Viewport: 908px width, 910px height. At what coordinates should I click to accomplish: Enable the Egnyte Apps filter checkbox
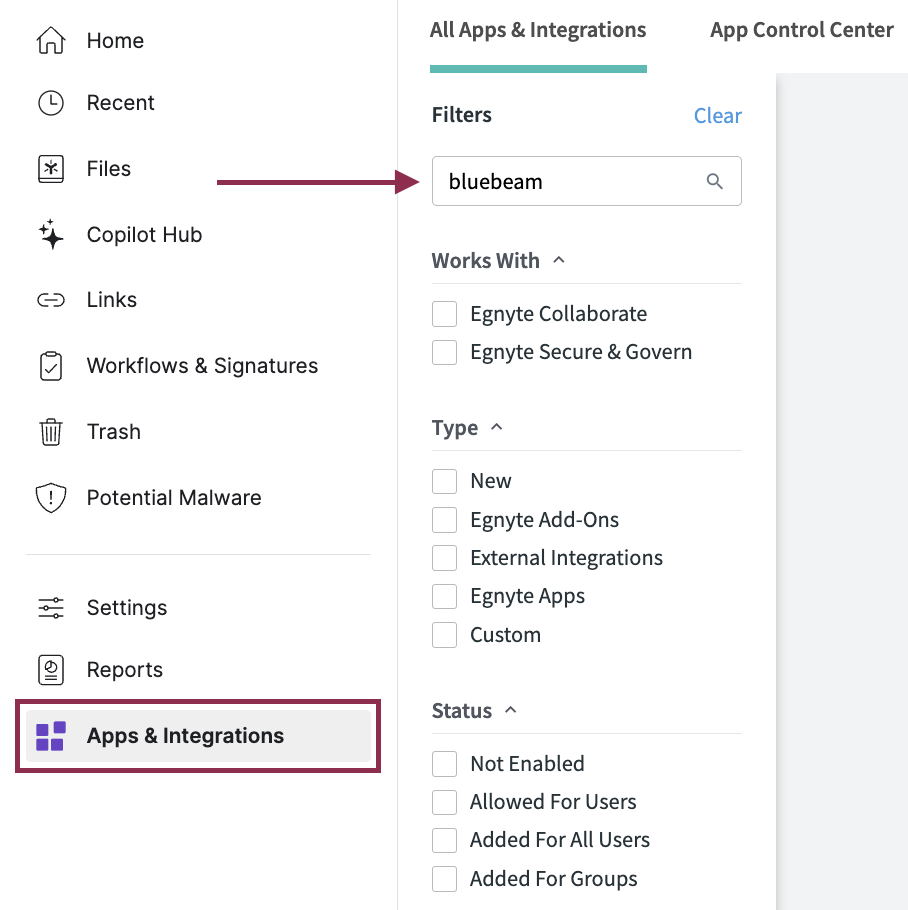click(x=444, y=597)
